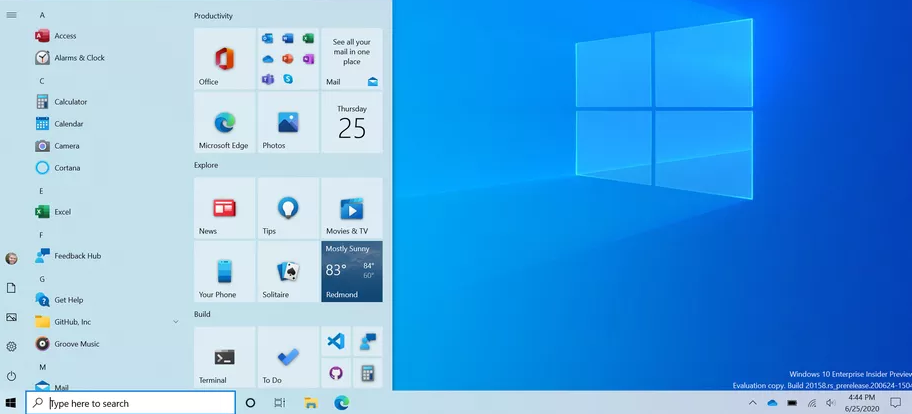Launch the Solitaire tile

click(288, 272)
